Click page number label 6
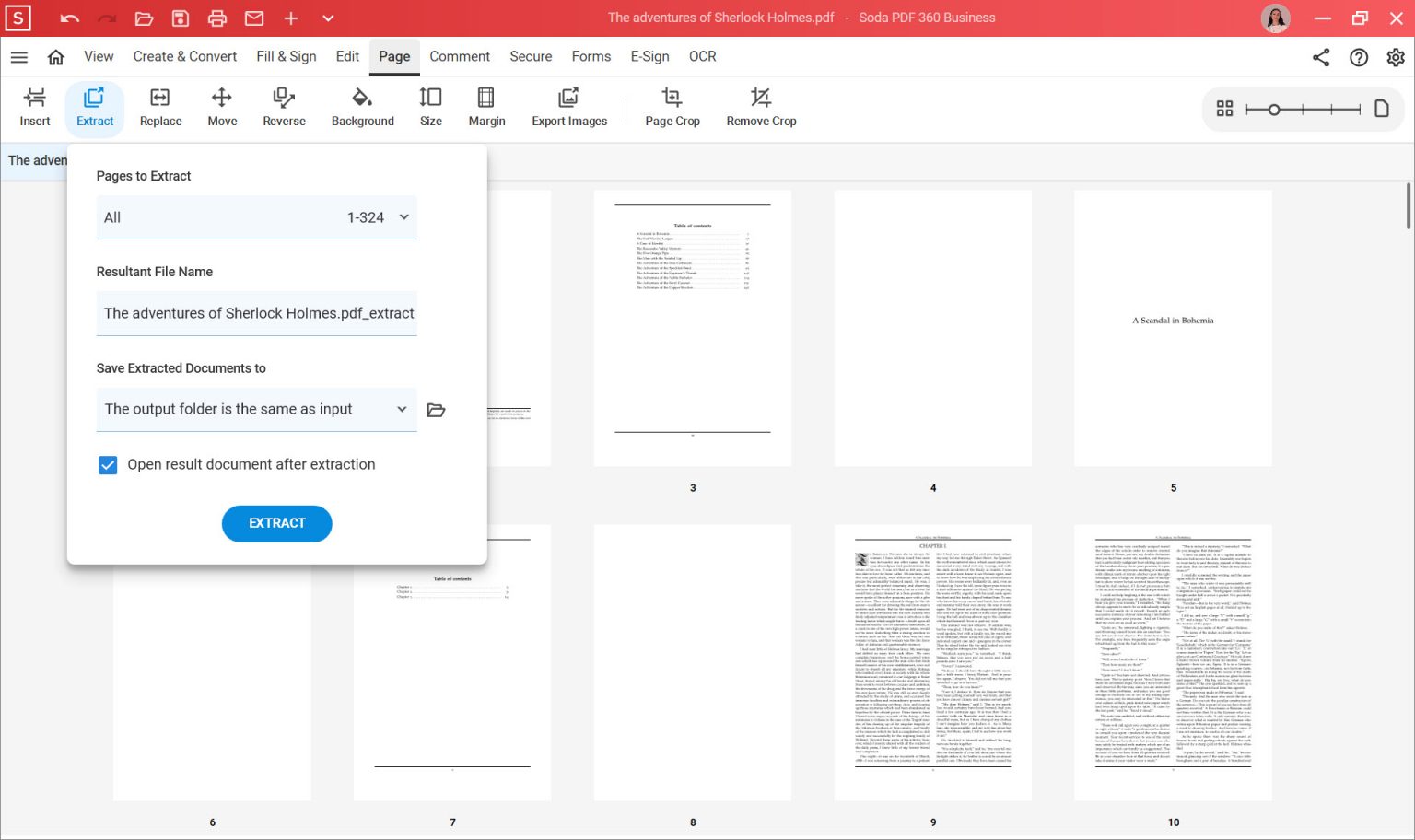The image size is (1415, 840). tap(212, 822)
